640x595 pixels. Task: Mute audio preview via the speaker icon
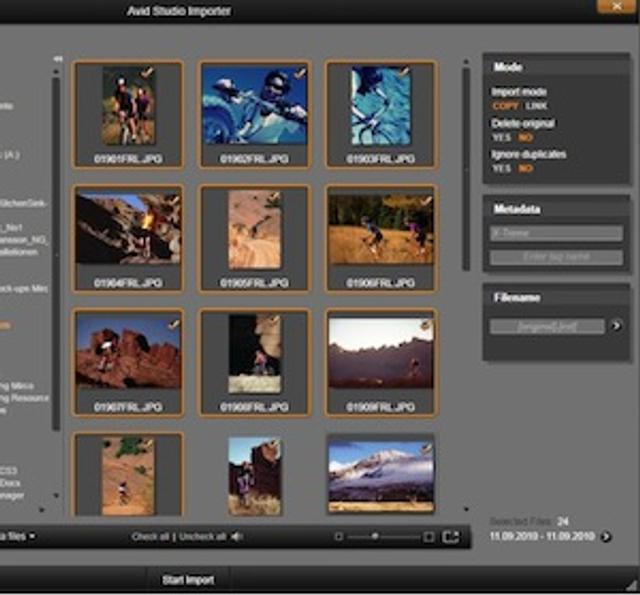tap(237, 536)
